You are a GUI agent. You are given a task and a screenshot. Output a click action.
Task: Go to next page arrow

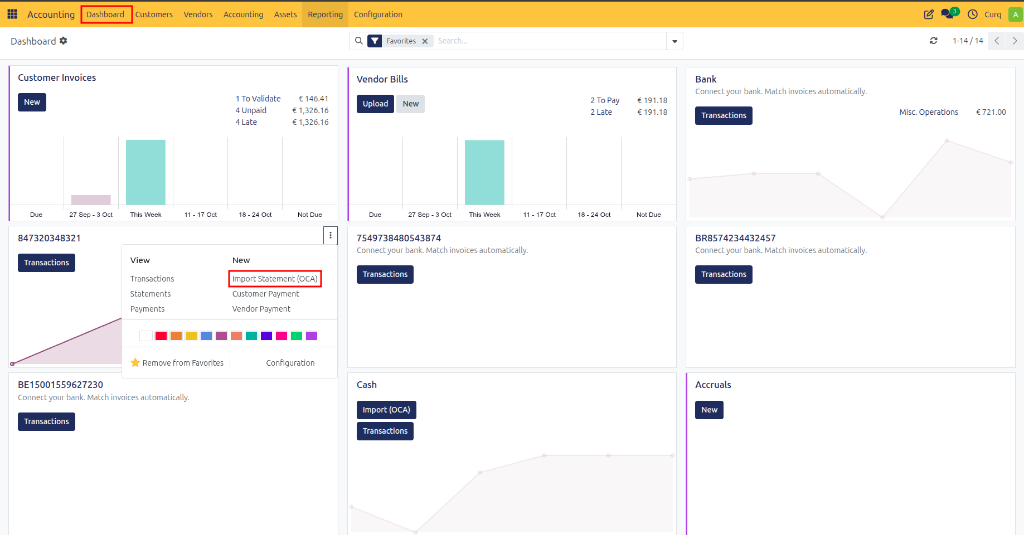click(1014, 41)
